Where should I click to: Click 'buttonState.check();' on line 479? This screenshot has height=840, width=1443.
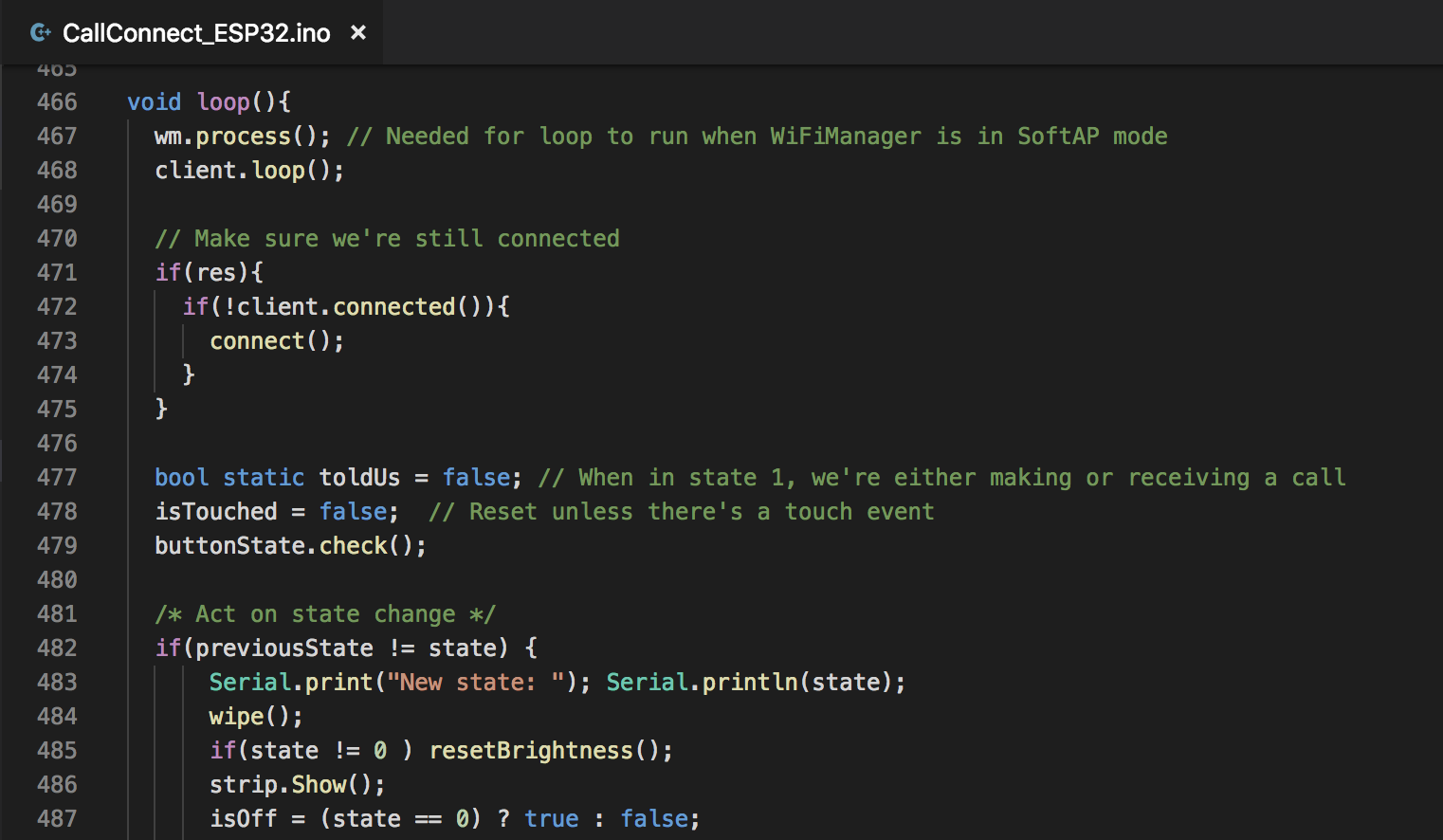(x=290, y=546)
